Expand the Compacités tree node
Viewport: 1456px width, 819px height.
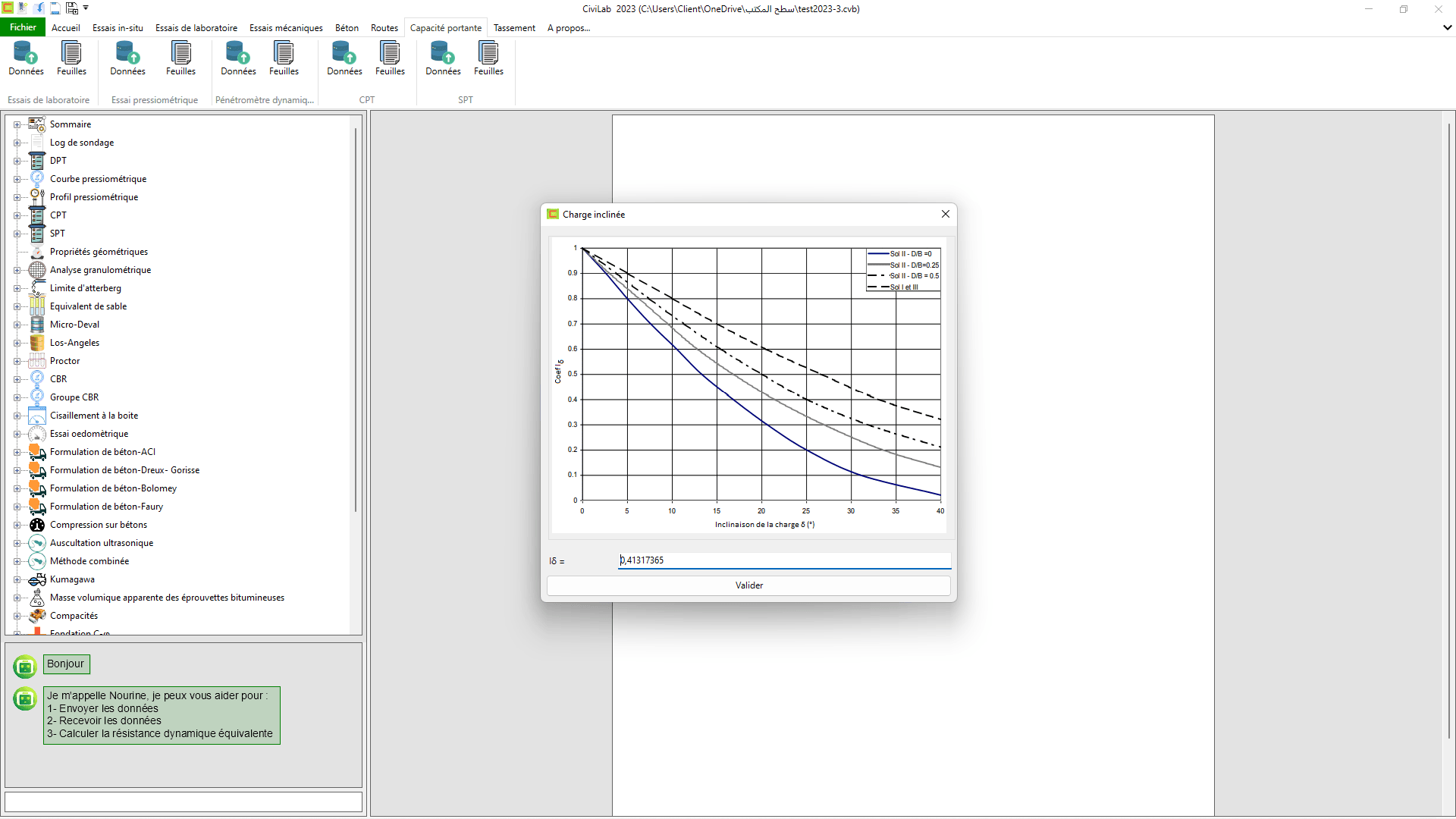coord(17,616)
